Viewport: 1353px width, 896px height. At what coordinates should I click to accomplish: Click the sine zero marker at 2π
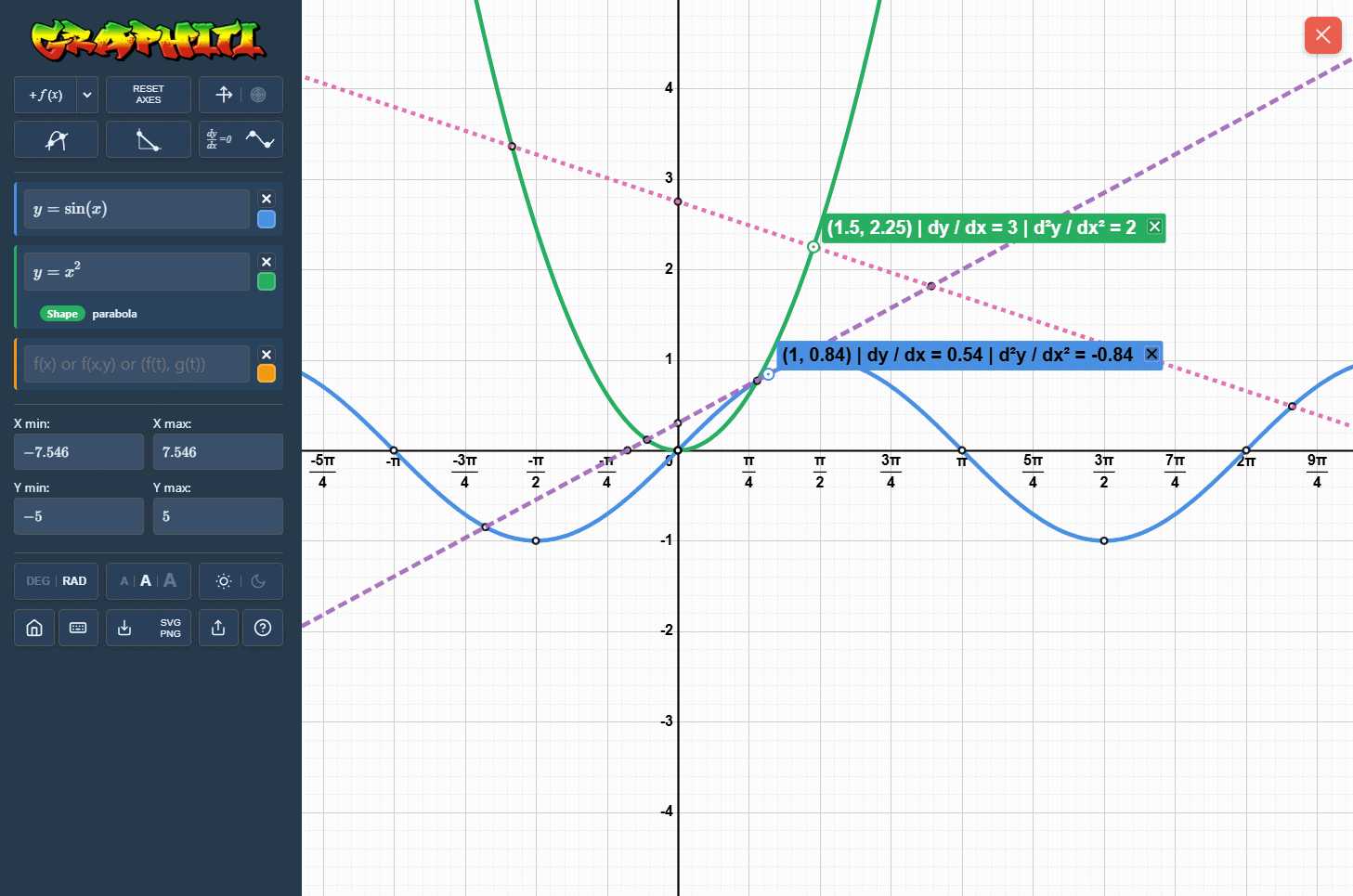1246,450
